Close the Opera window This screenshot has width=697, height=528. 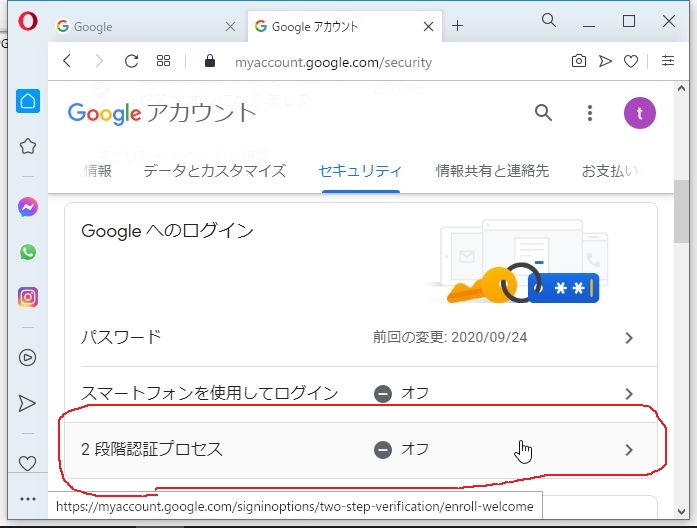pos(669,21)
